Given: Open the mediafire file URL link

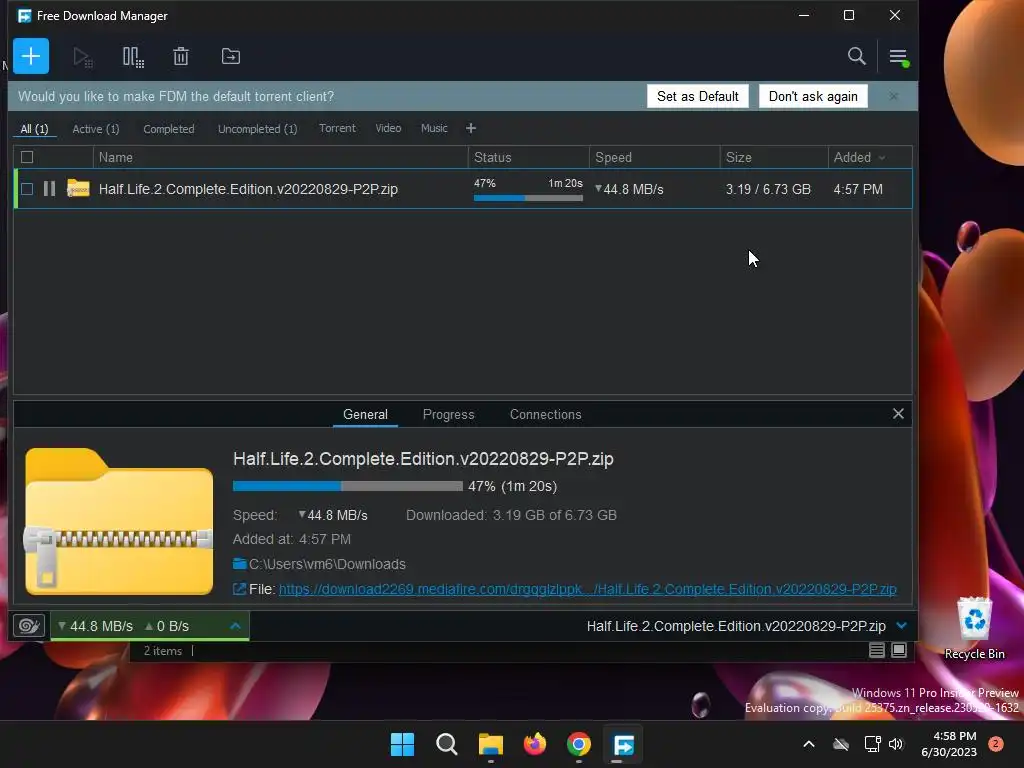Looking at the screenshot, I should (x=588, y=589).
